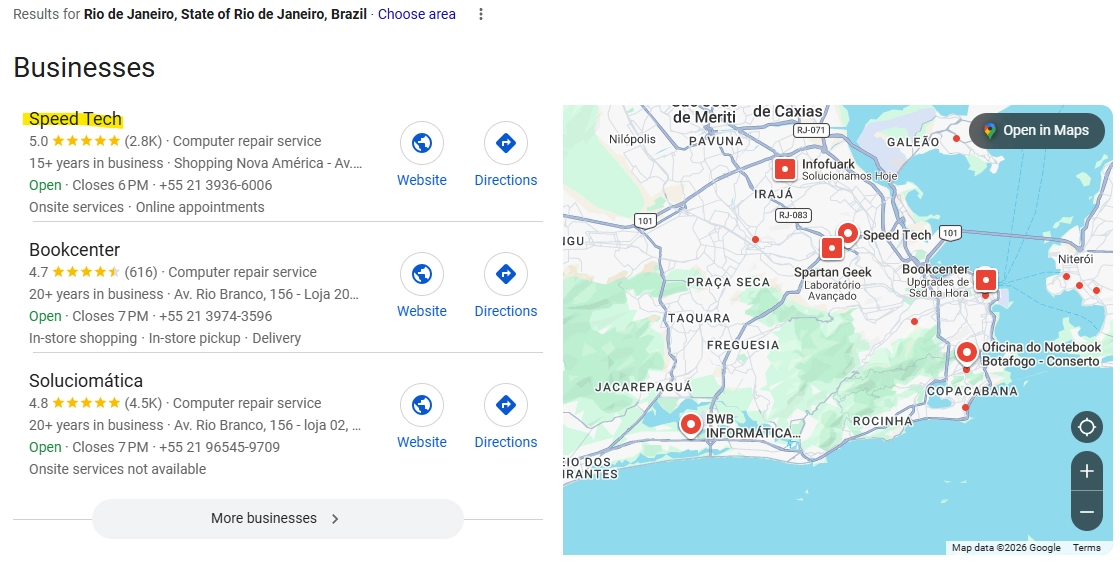Click the Choose area link
This screenshot has width=1120, height=570.
coord(416,14)
